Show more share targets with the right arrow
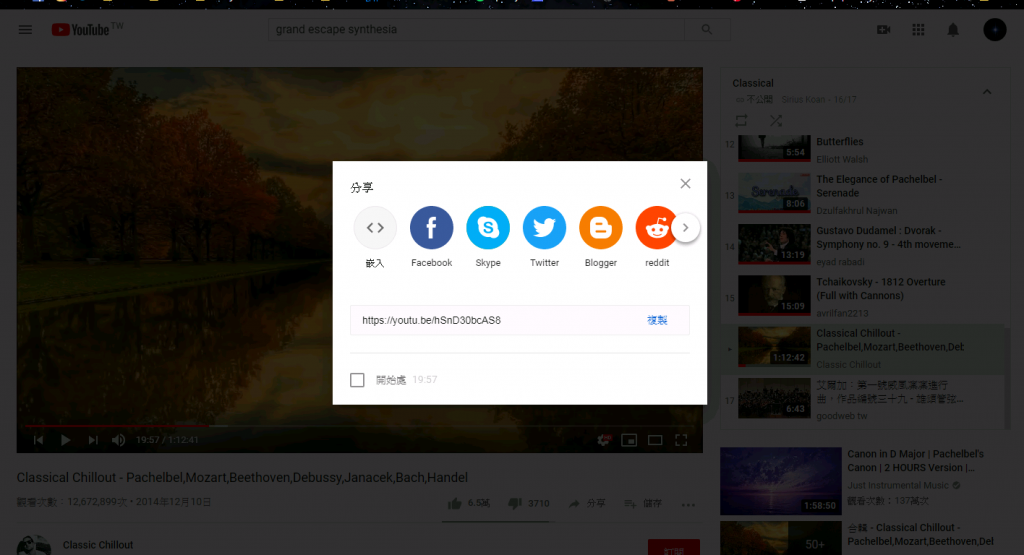The image size is (1024, 555). tap(686, 228)
